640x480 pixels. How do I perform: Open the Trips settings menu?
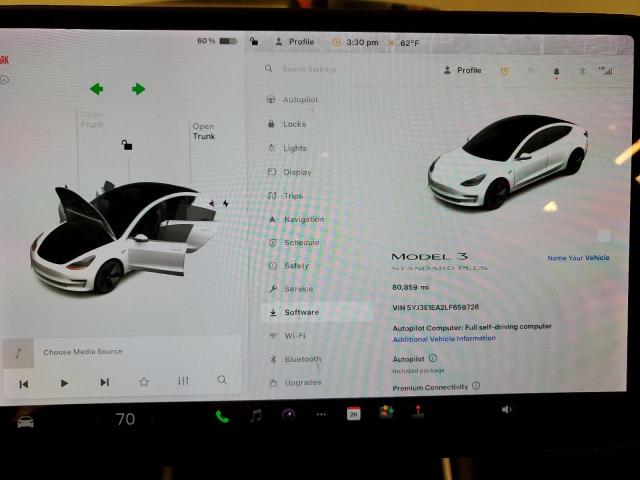click(285, 196)
